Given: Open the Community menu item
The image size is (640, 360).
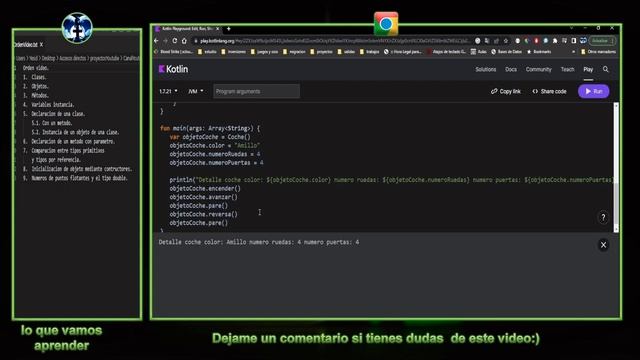Looking at the screenshot, I should click(x=538, y=69).
